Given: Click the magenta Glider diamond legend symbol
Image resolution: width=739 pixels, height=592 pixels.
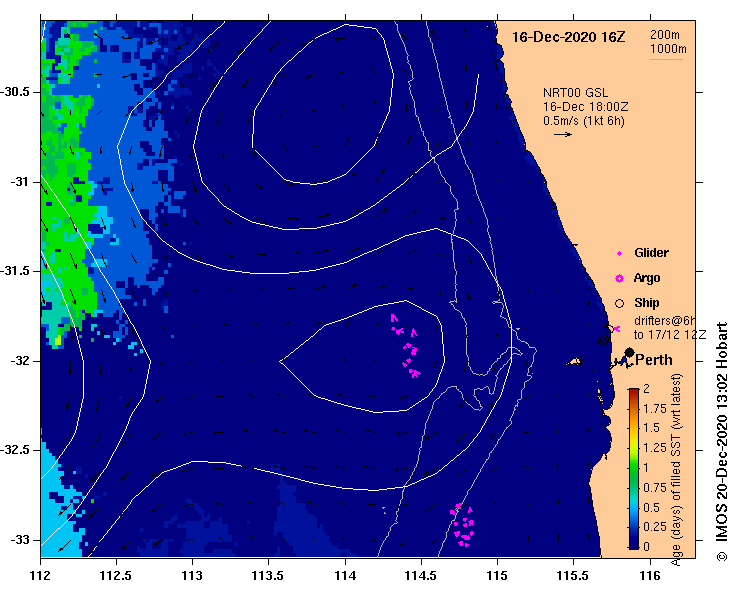Looking at the screenshot, I should click(x=619, y=254).
